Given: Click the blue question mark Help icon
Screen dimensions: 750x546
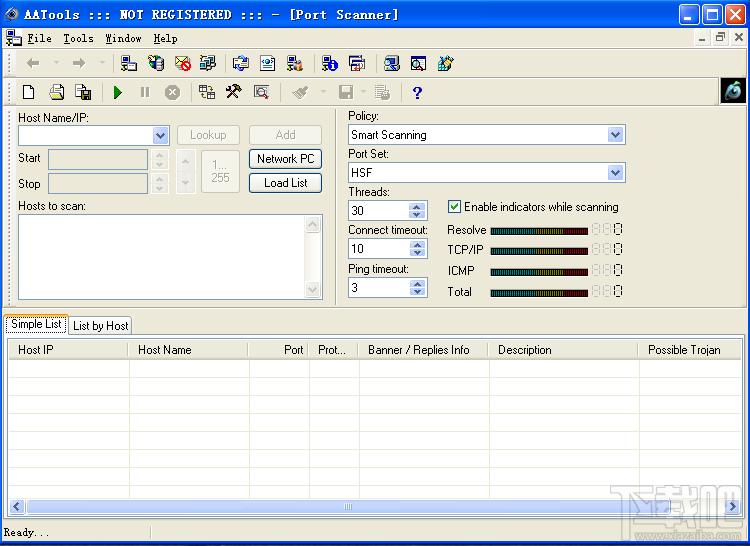Looking at the screenshot, I should 417,92.
